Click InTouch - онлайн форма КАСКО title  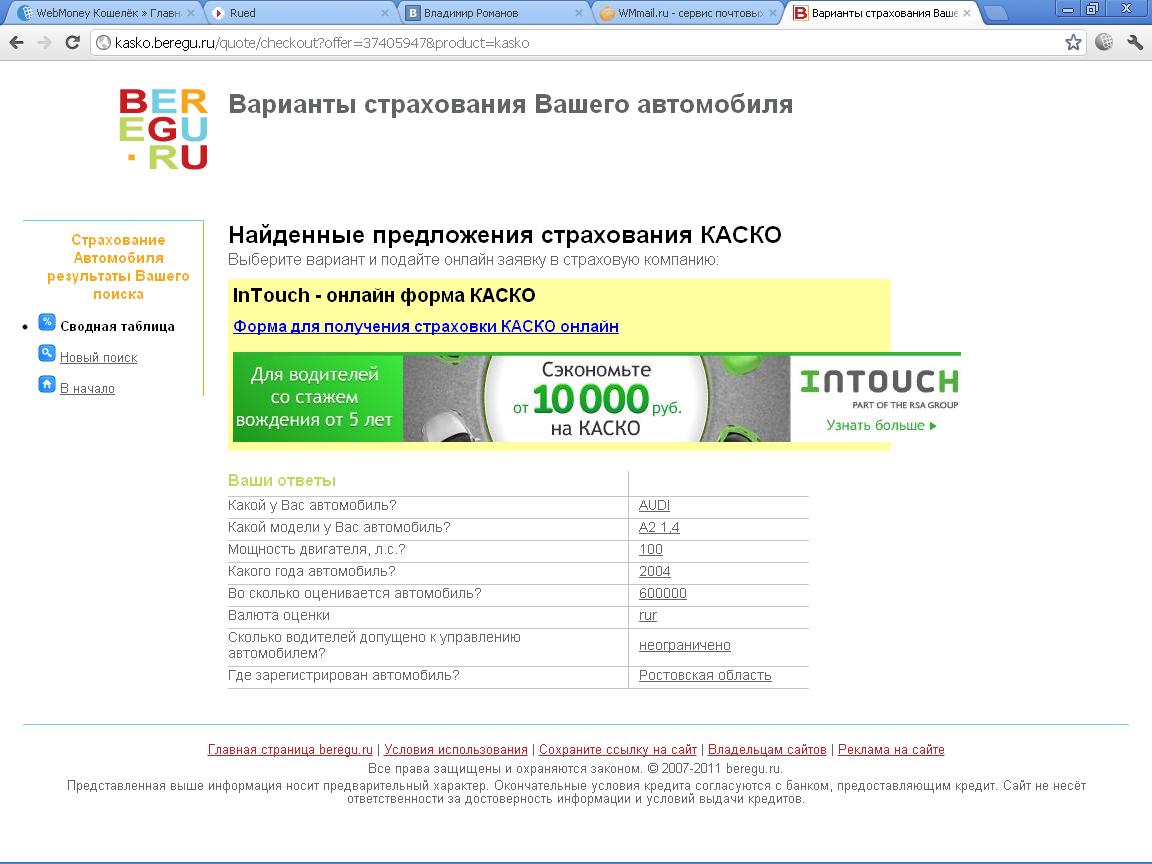point(384,295)
